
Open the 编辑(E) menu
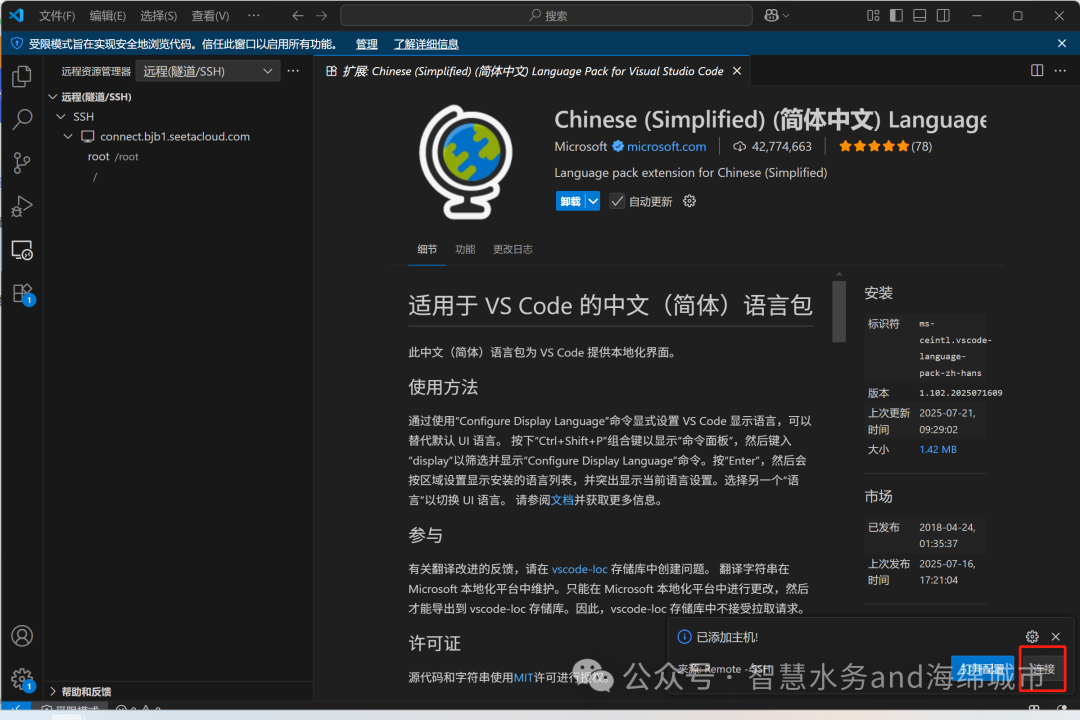107,15
